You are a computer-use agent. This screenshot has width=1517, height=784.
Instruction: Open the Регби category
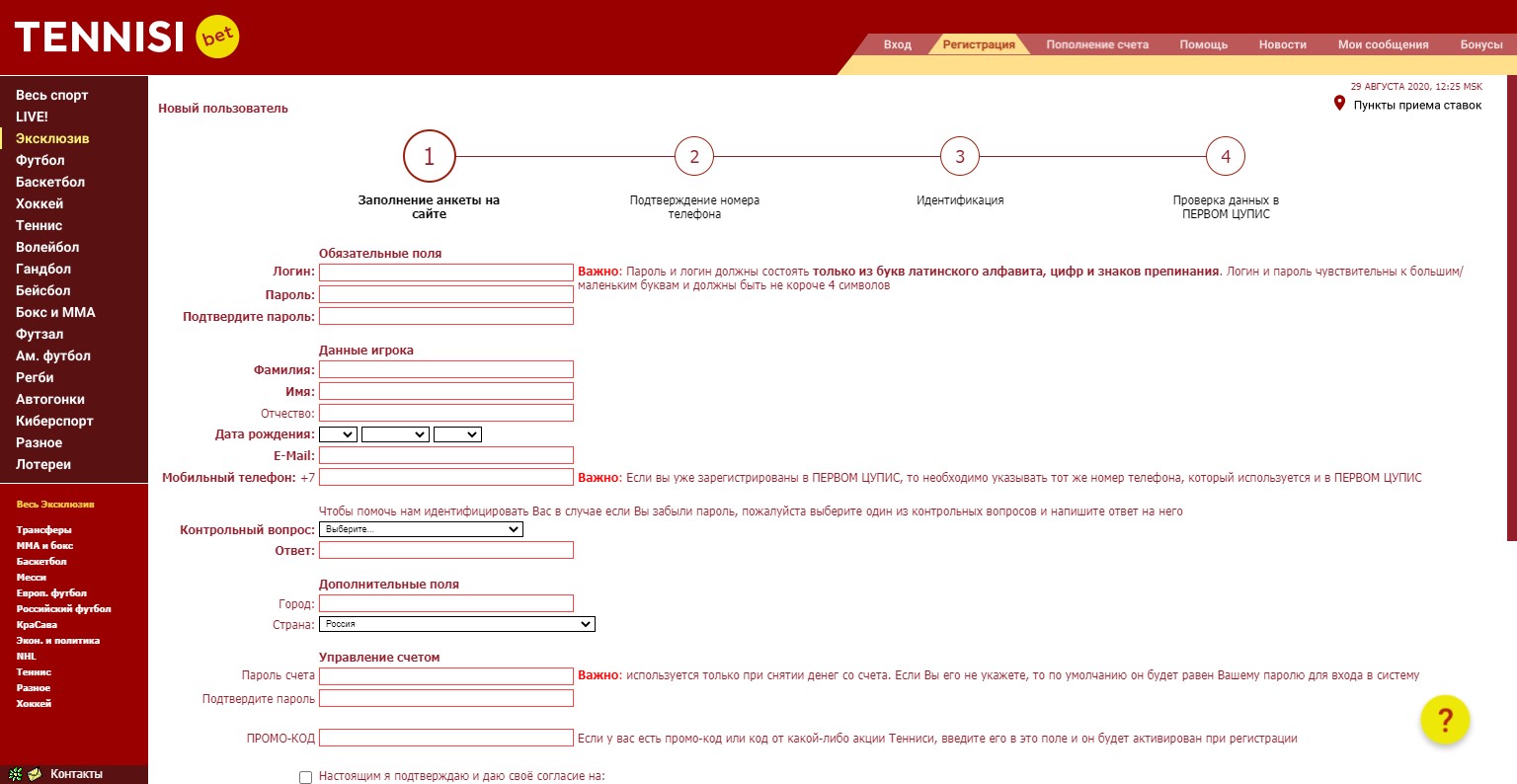click(35, 377)
